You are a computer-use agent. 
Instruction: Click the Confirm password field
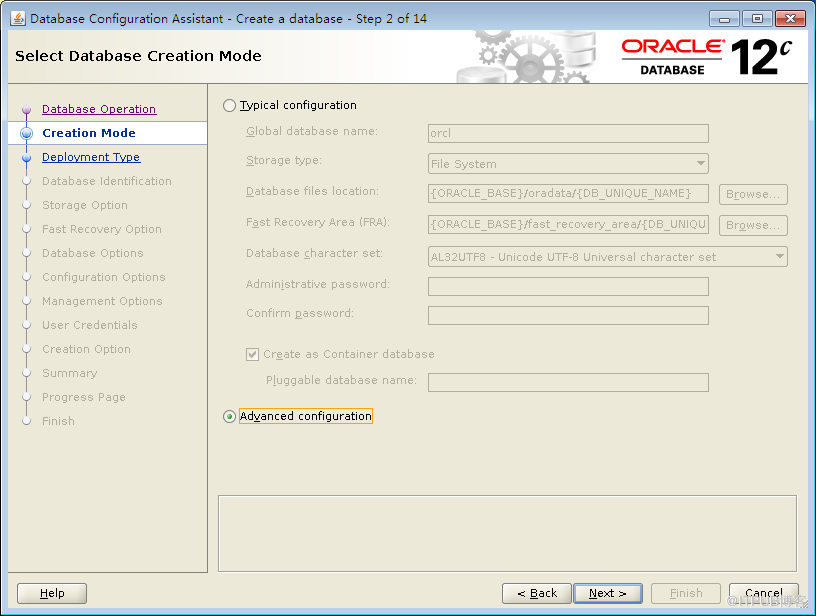pos(568,316)
